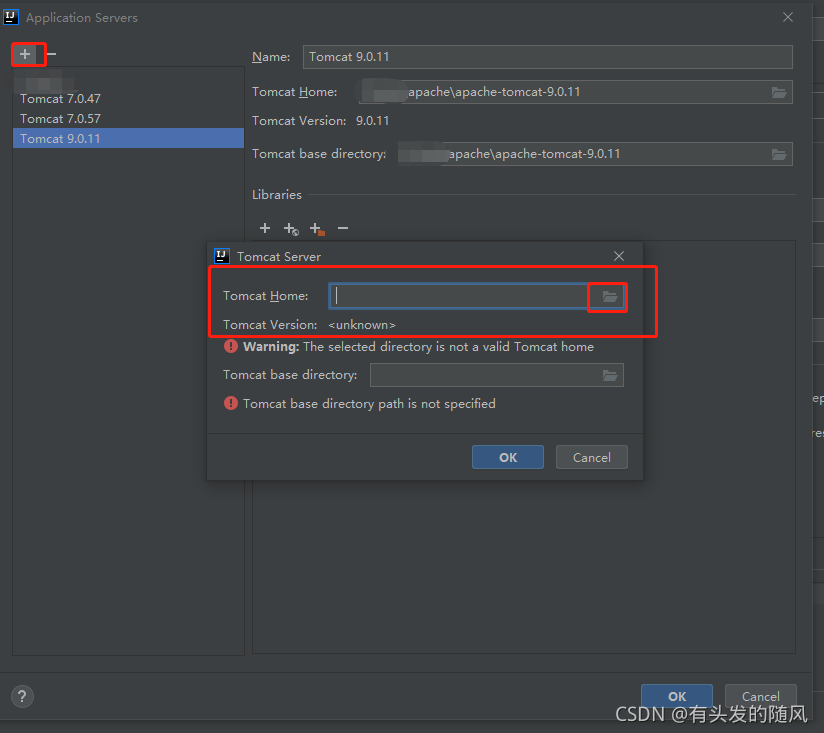This screenshot has height=733, width=824.
Task: Click Cancel in Application Servers window
Action: 760,696
